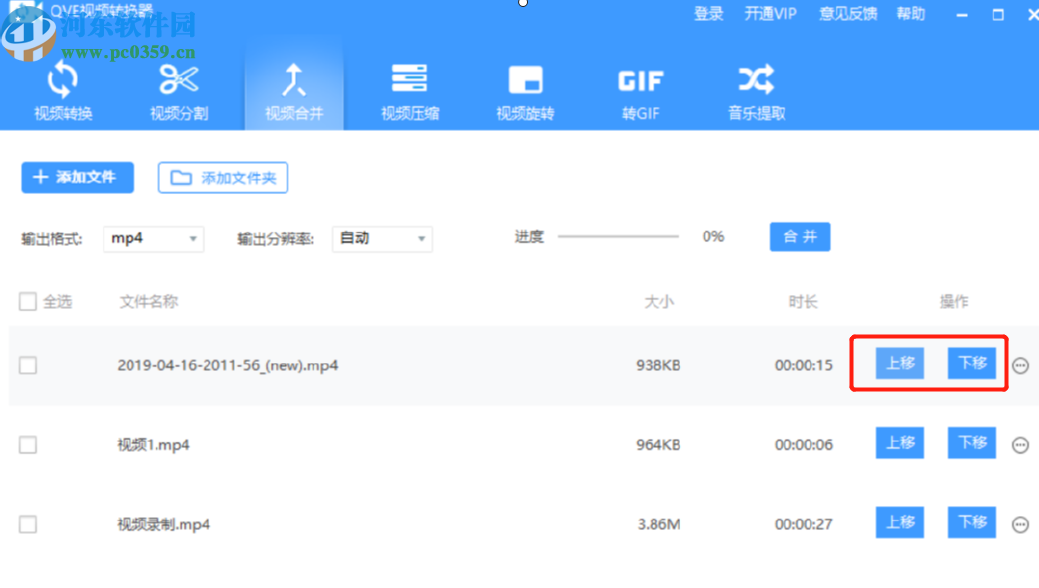Viewport: 1039px width, 588px height.
Task: Open more options for 视频录制.mp4
Action: pos(1020,523)
